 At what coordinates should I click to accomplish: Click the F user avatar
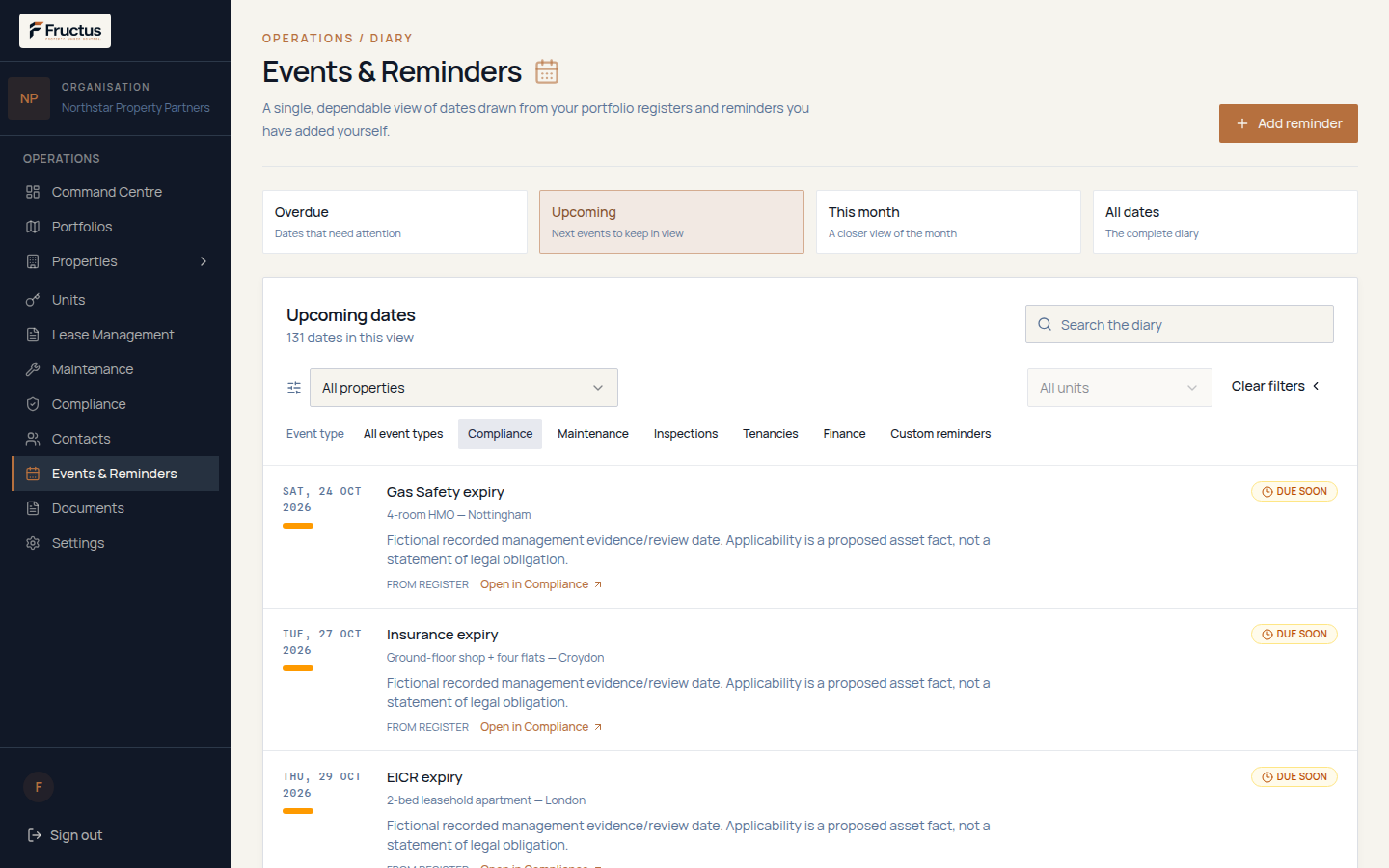point(39,787)
